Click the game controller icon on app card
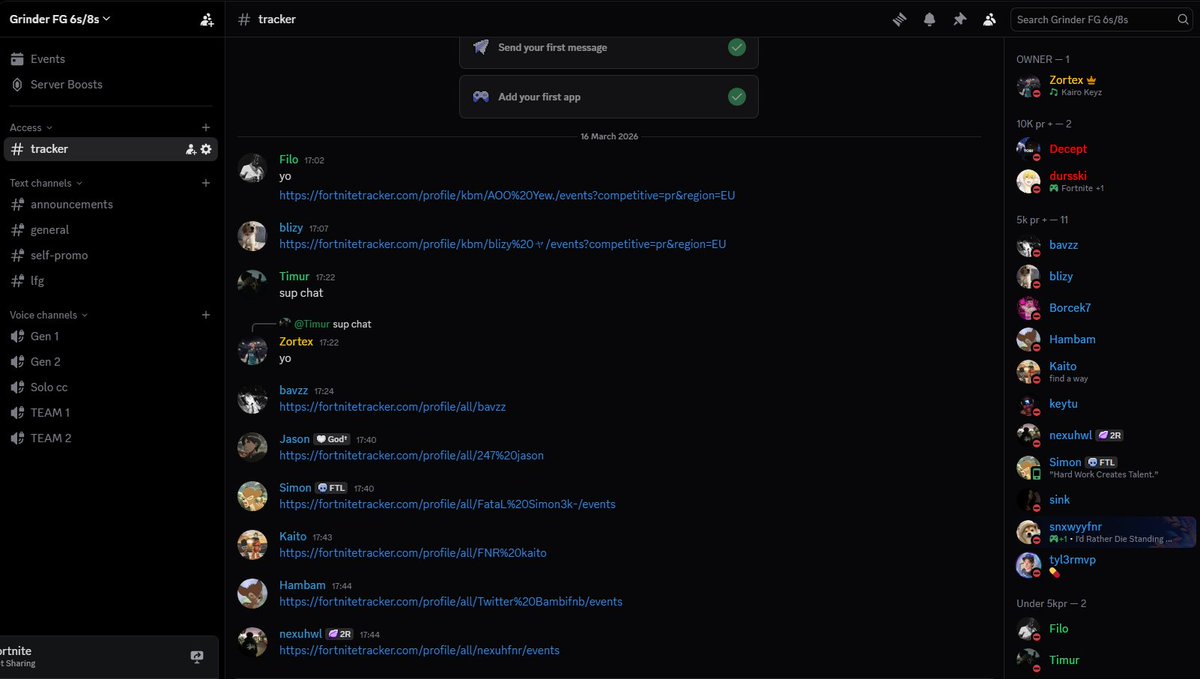This screenshot has height=679, width=1200. (x=481, y=97)
